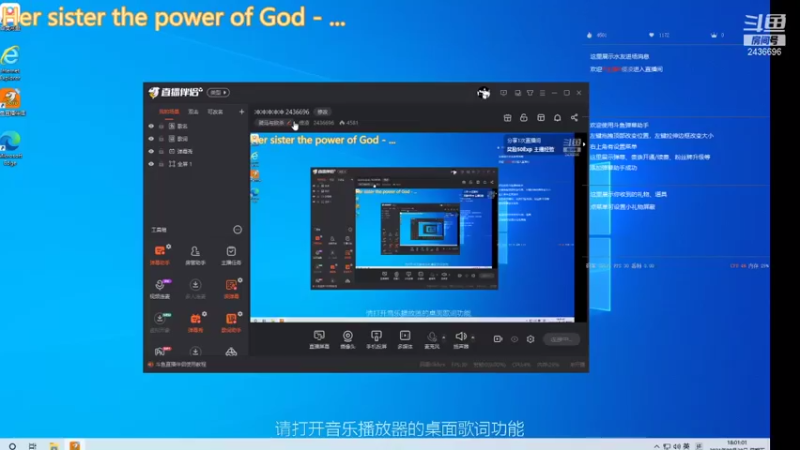Click the gift box icon above preview
Image resolution: width=800 pixels, height=450 pixels.
(x=507, y=118)
